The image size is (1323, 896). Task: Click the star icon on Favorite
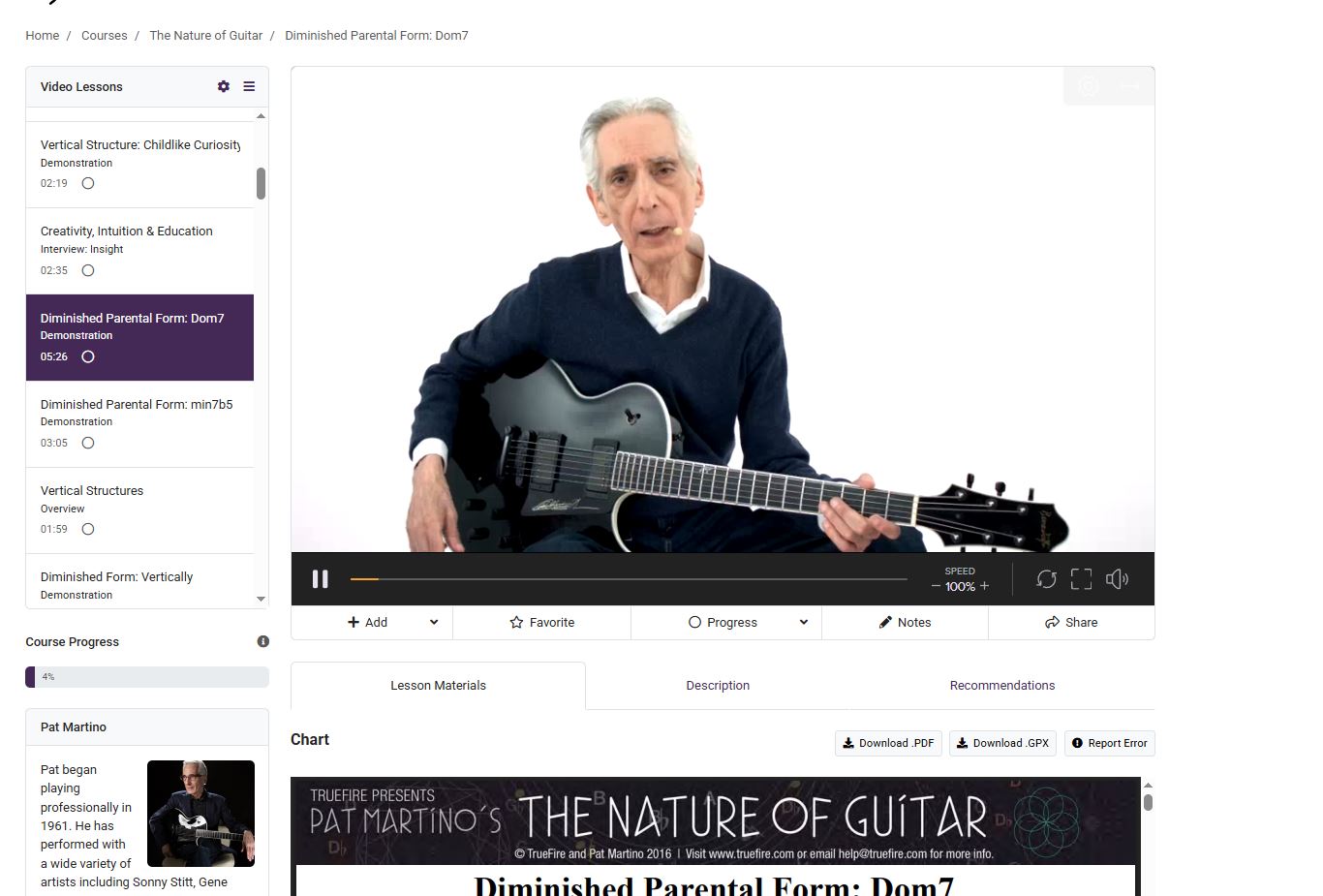coord(516,623)
